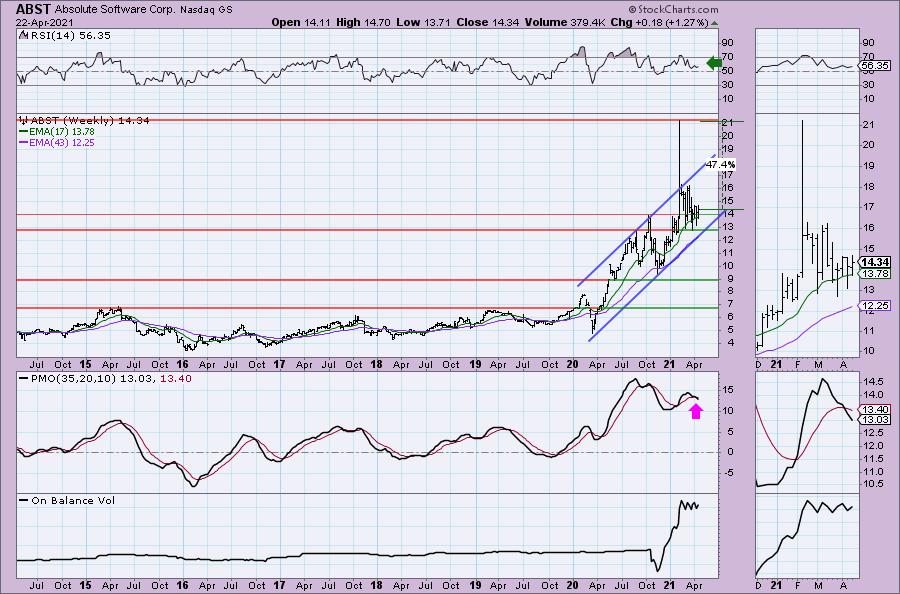Viewport: 900px width, 594px height.
Task: Click the small chart-type icon before RSI(14)
Action: pyautogui.click(x=23, y=35)
